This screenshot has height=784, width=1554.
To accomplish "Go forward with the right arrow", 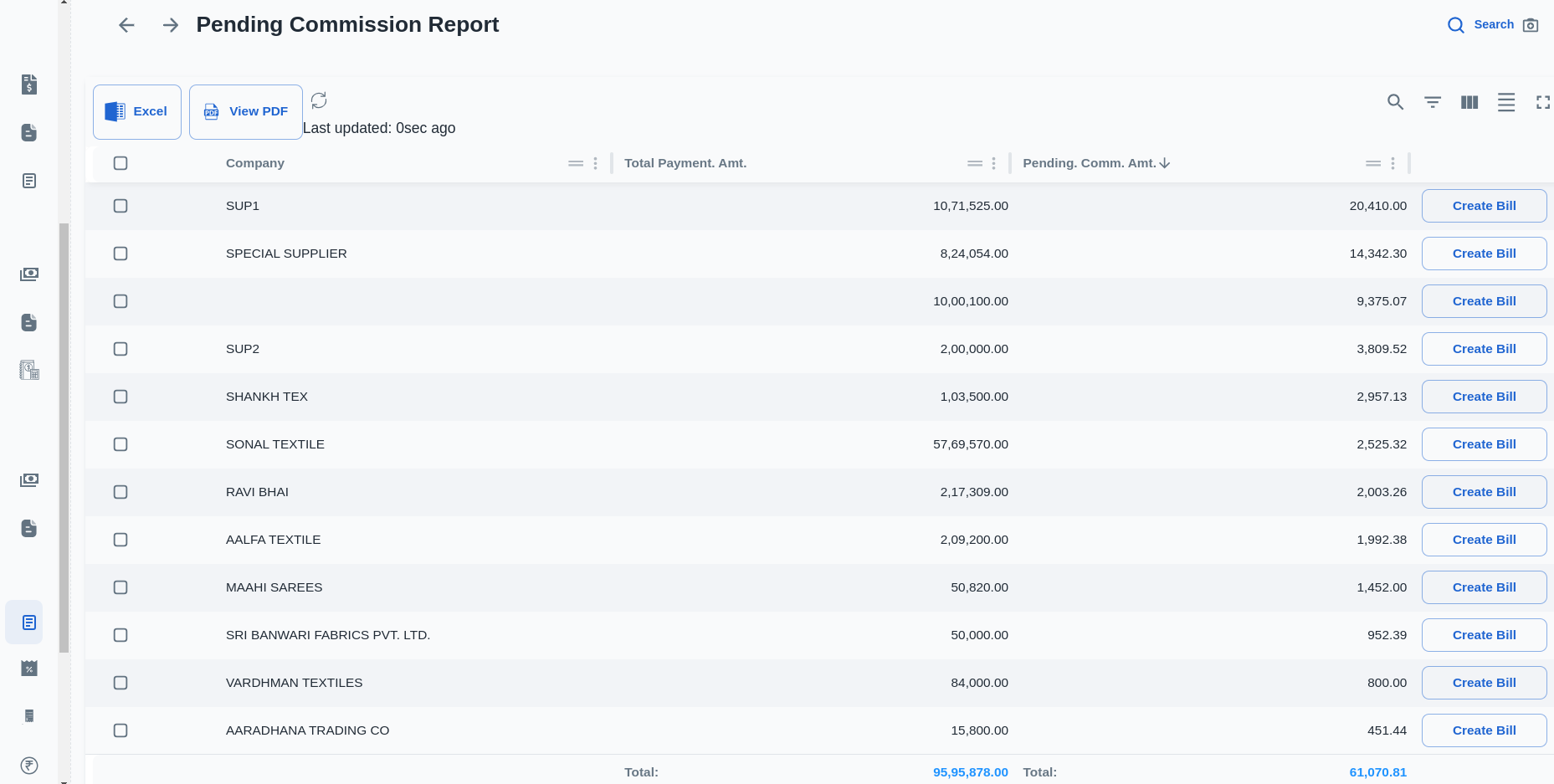I will pos(171,25).
